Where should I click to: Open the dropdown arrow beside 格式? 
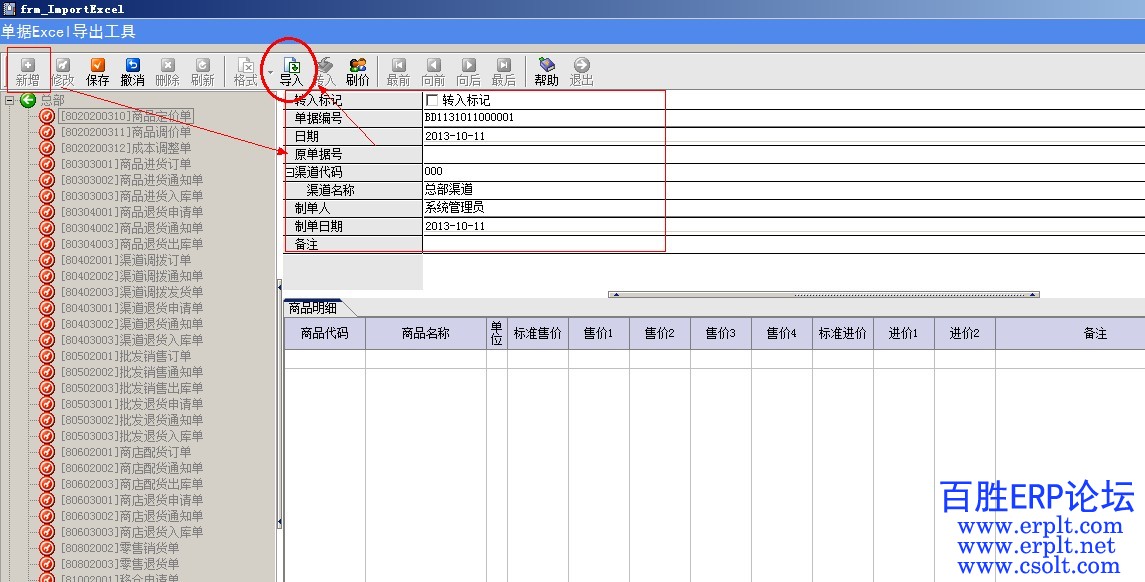269,72
